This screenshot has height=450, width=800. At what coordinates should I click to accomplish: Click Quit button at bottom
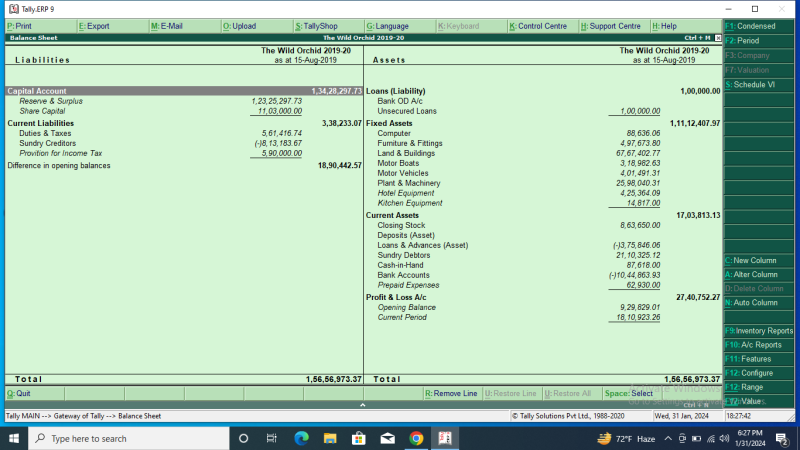coord(35,393)
